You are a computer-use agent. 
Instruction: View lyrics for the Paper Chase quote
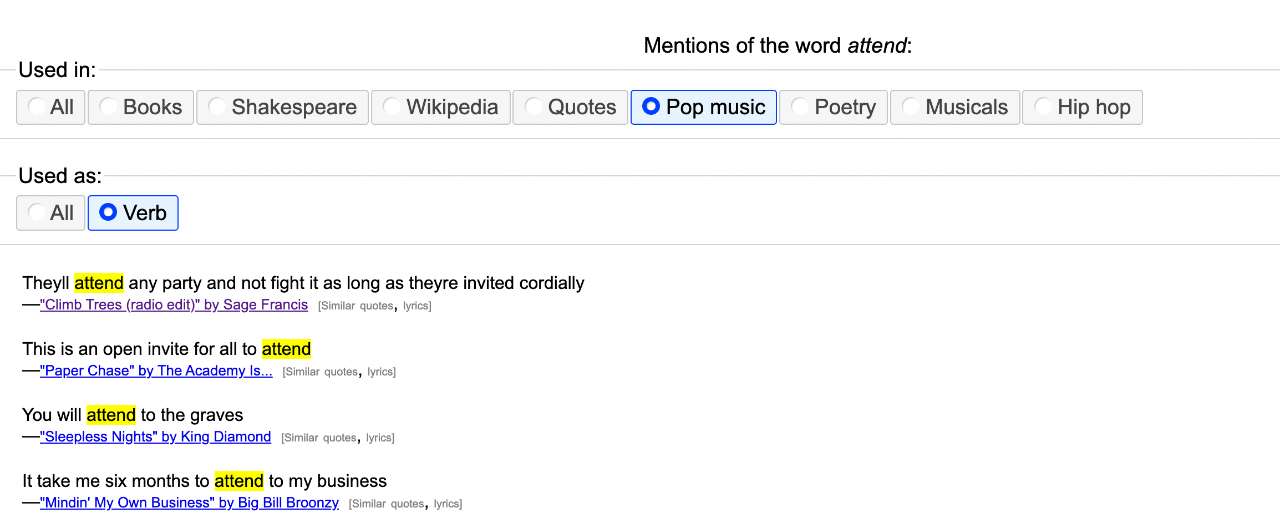coord(381,372)
